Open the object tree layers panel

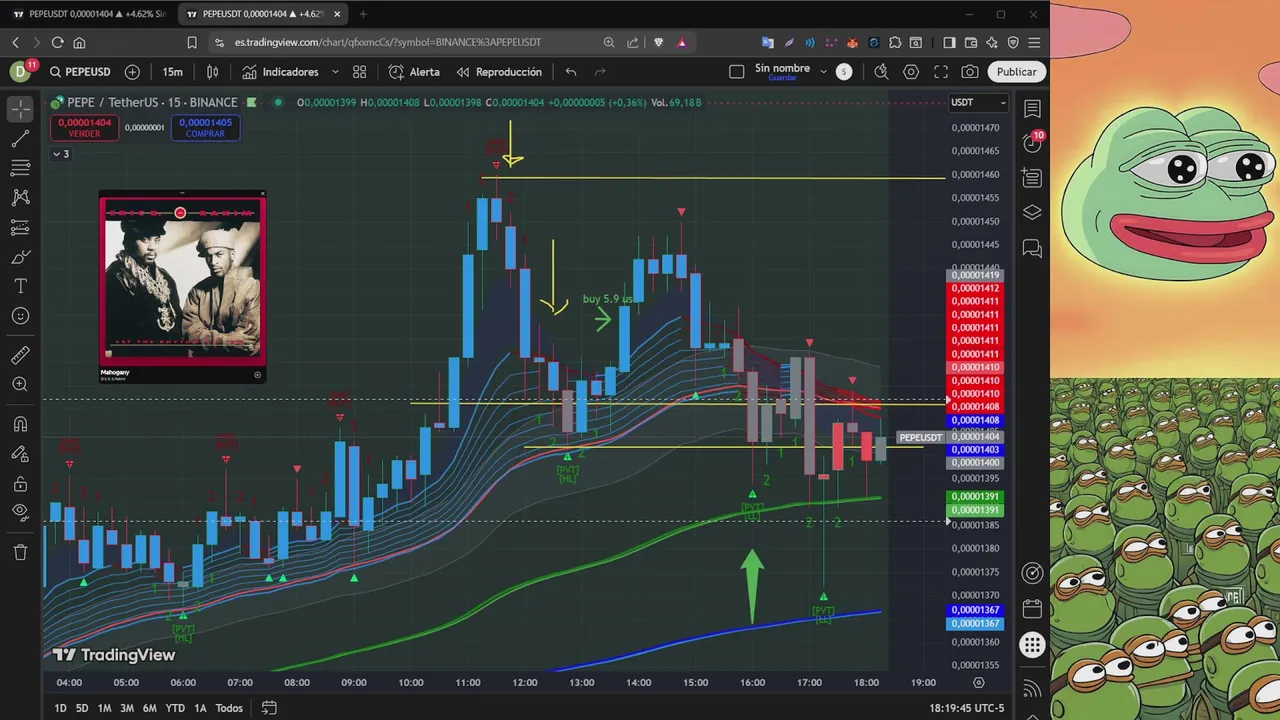(1033, 213)
